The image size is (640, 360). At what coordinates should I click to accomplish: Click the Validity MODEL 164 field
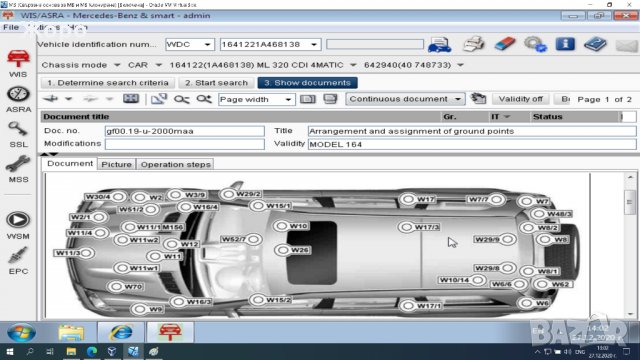point(472,144)
